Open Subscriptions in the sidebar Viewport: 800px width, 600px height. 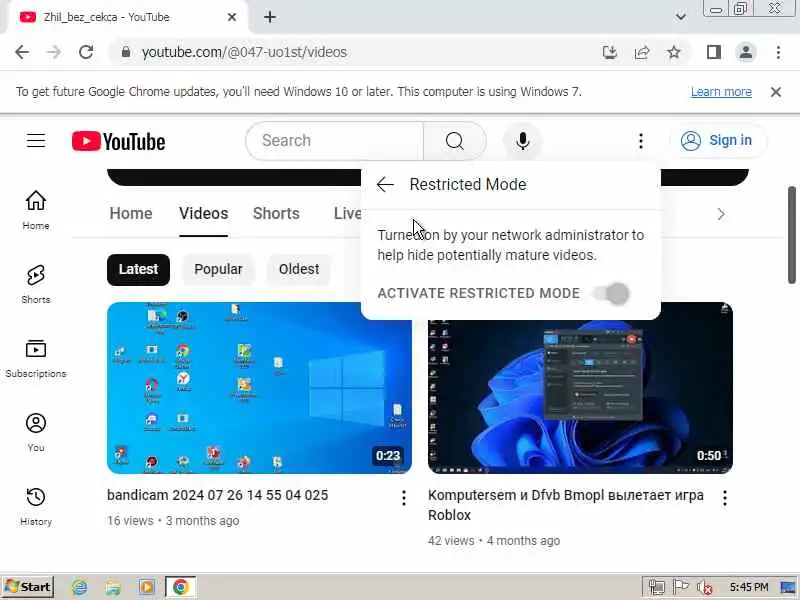point(36,358)
